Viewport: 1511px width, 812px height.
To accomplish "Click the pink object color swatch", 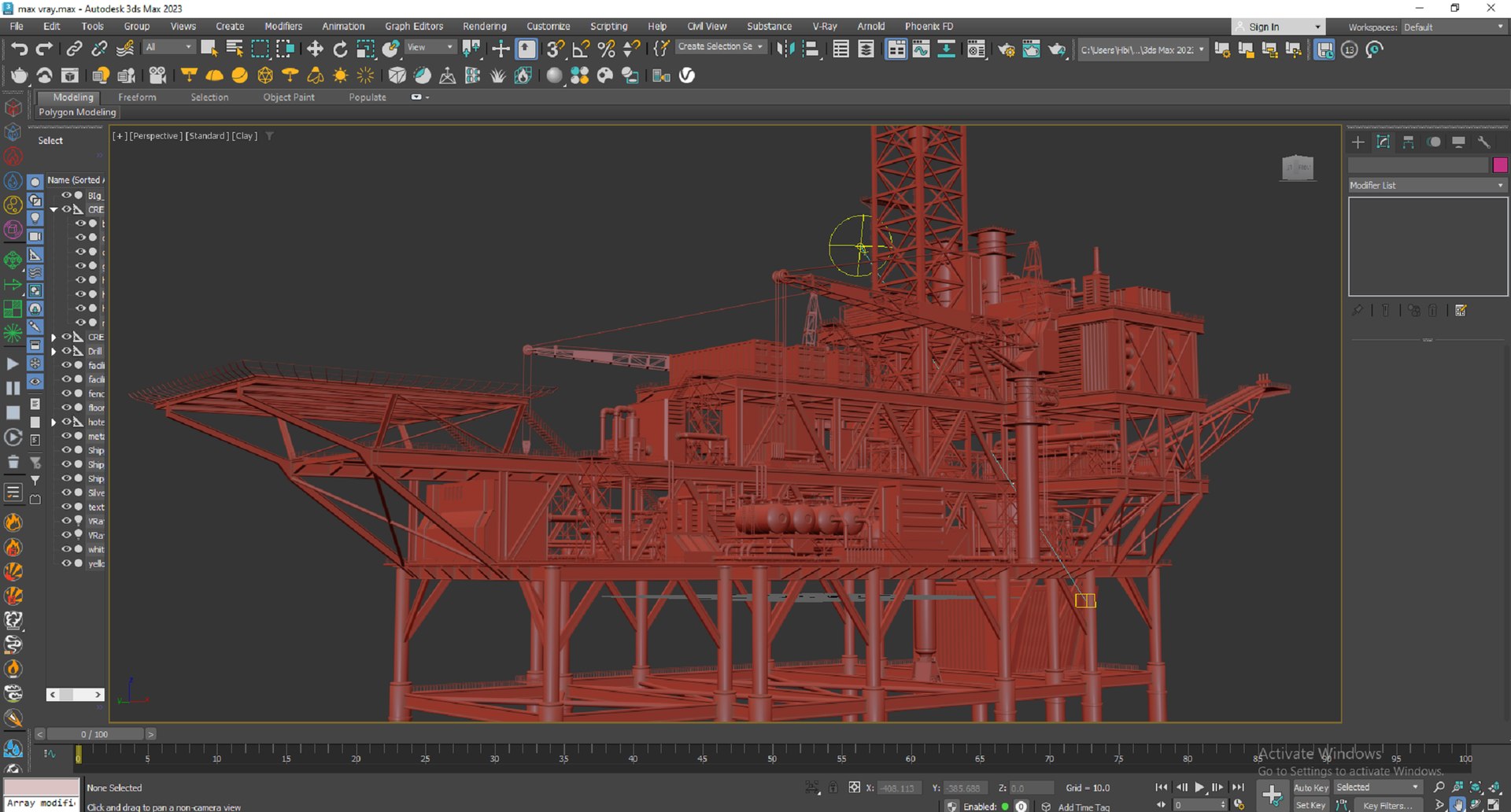I will tap(1500, 164).
